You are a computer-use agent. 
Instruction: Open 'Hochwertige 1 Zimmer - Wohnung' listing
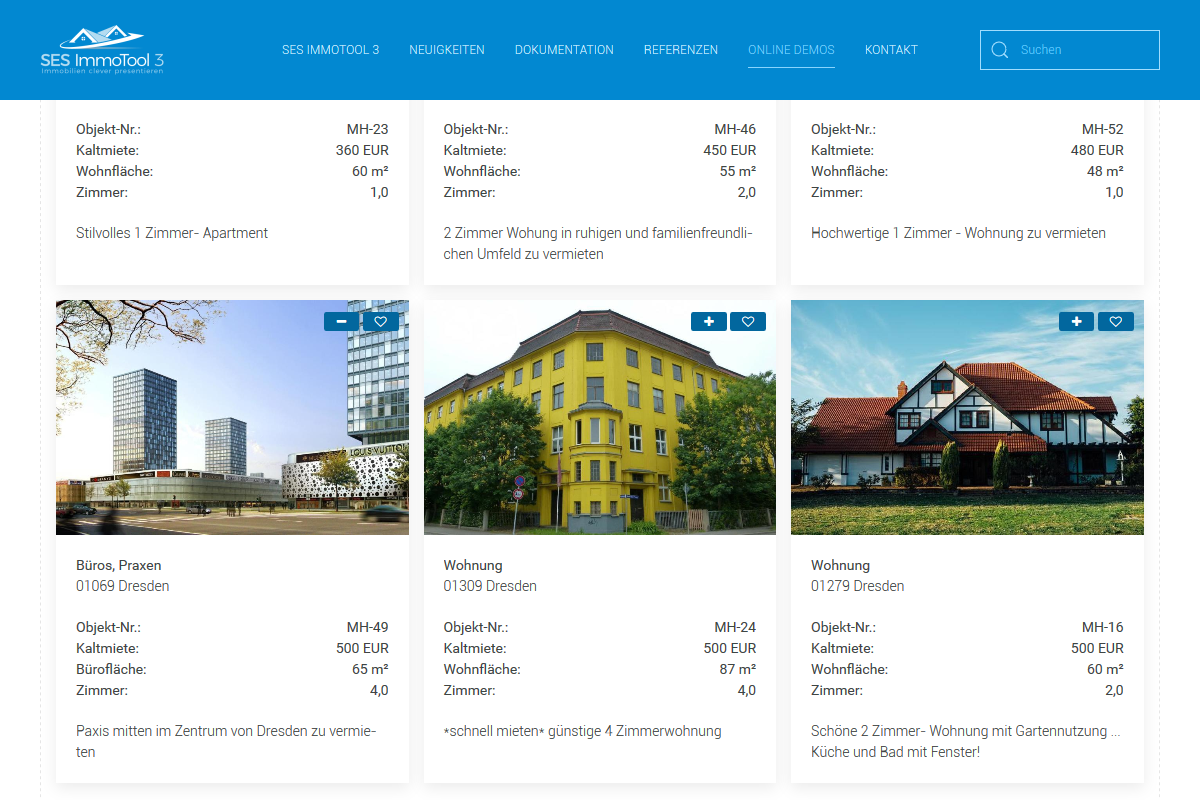tap(958, 233)
